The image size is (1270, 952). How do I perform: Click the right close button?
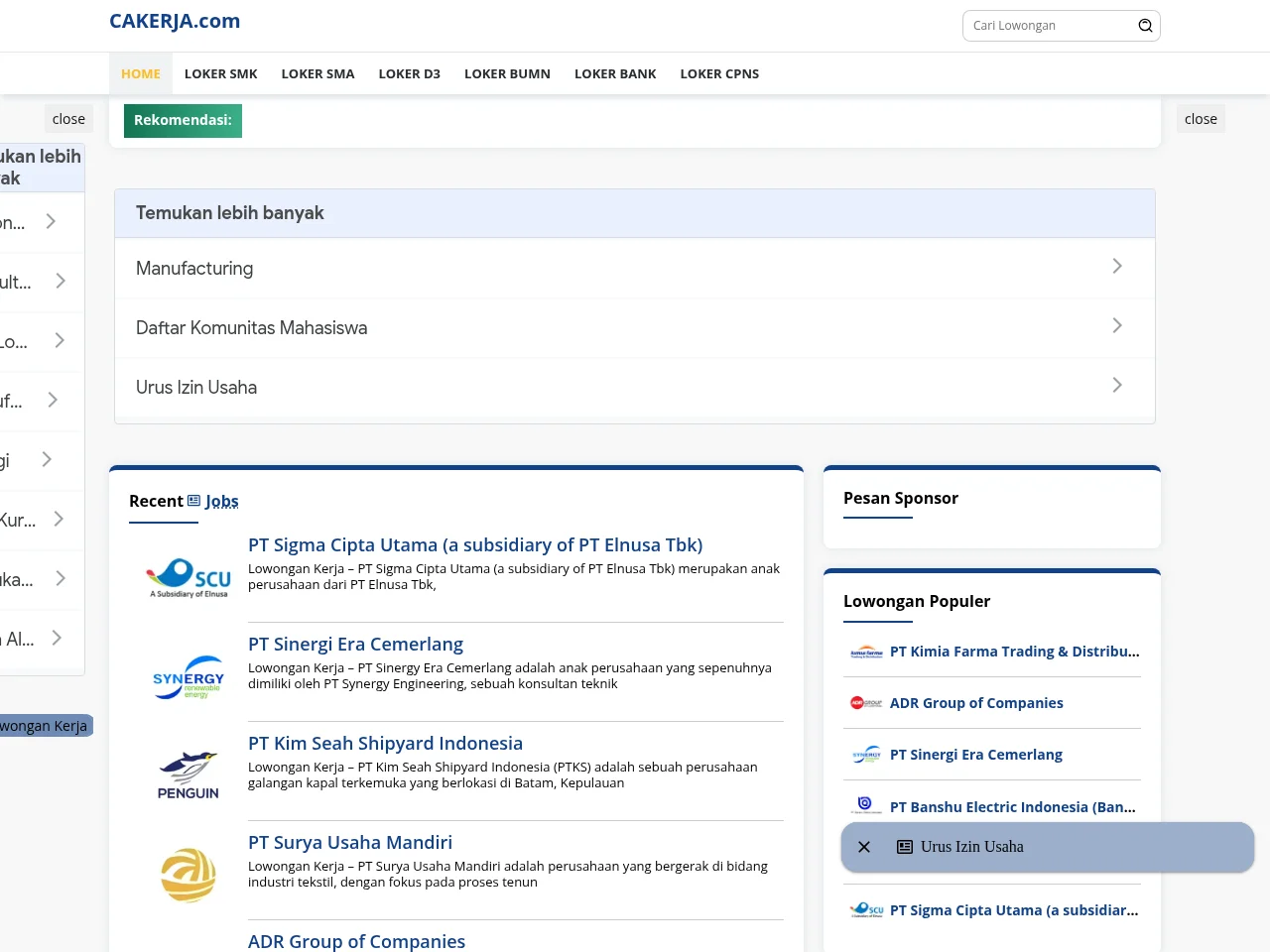[x=1201, y=119]
